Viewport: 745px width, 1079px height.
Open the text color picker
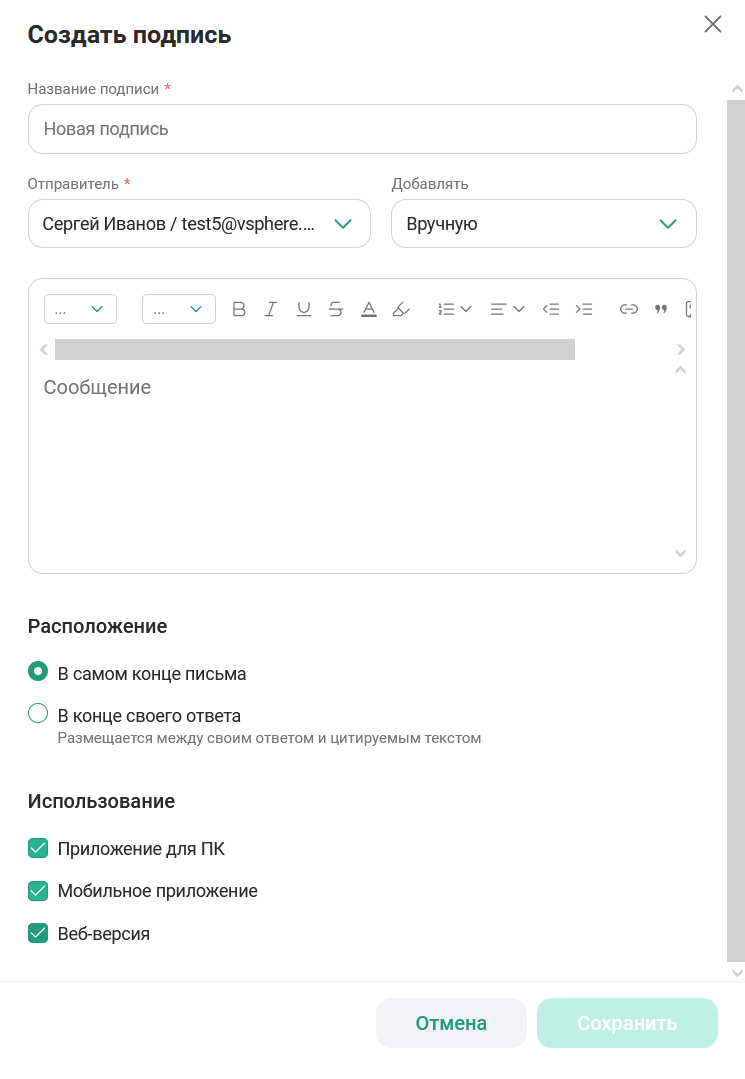point(368,309)
